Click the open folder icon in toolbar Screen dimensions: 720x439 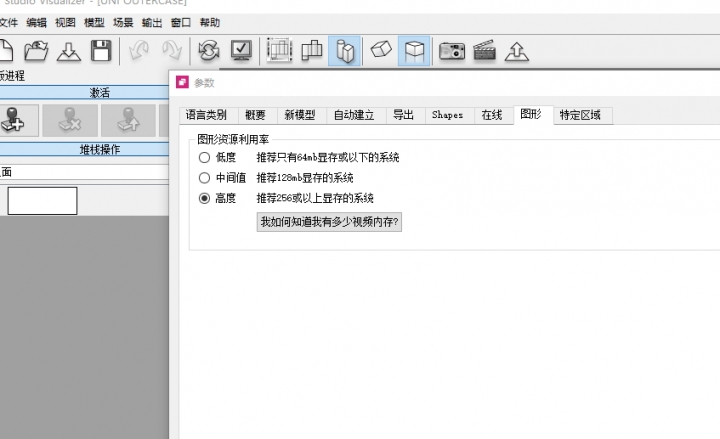pyautogui.click(x=37, y=50)
